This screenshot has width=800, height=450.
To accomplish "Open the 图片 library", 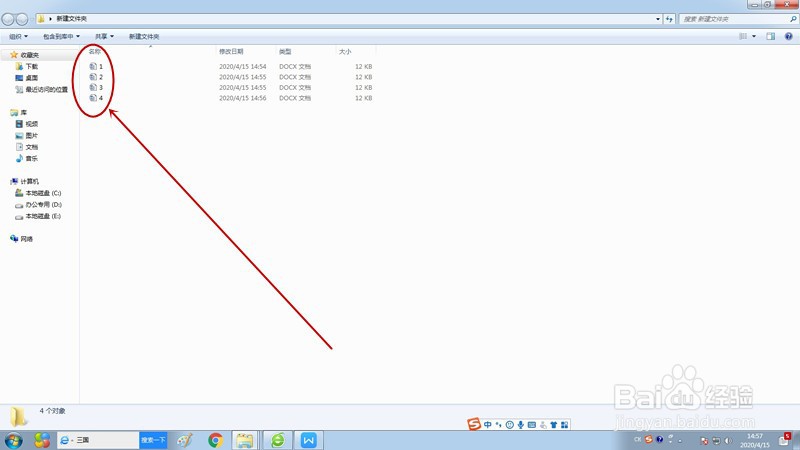I will 27,135.
